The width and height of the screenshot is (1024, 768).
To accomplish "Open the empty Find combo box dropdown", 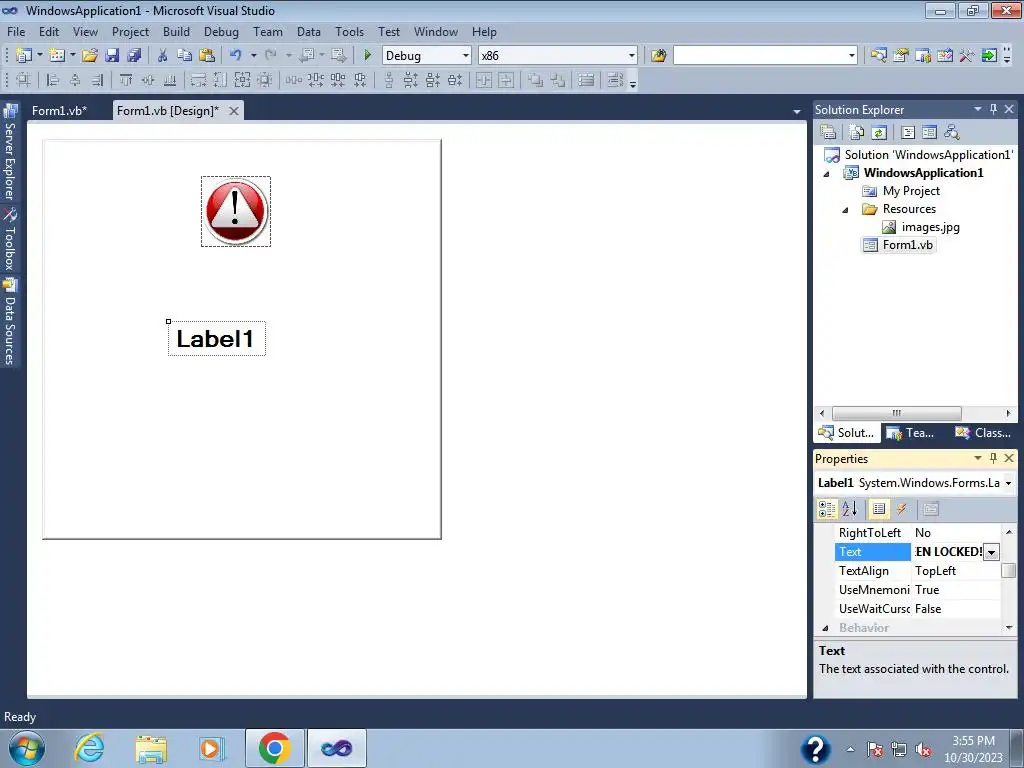I will 852,56.
